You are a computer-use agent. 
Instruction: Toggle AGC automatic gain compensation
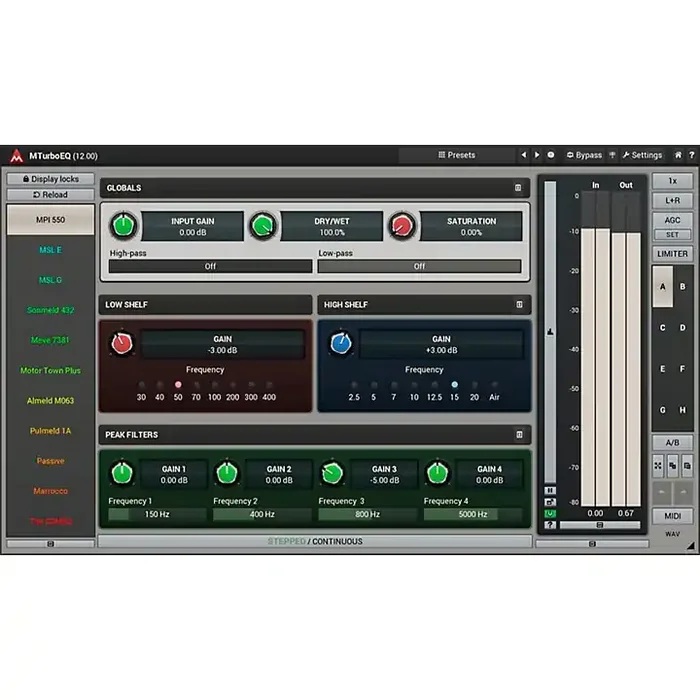[672, 220]
